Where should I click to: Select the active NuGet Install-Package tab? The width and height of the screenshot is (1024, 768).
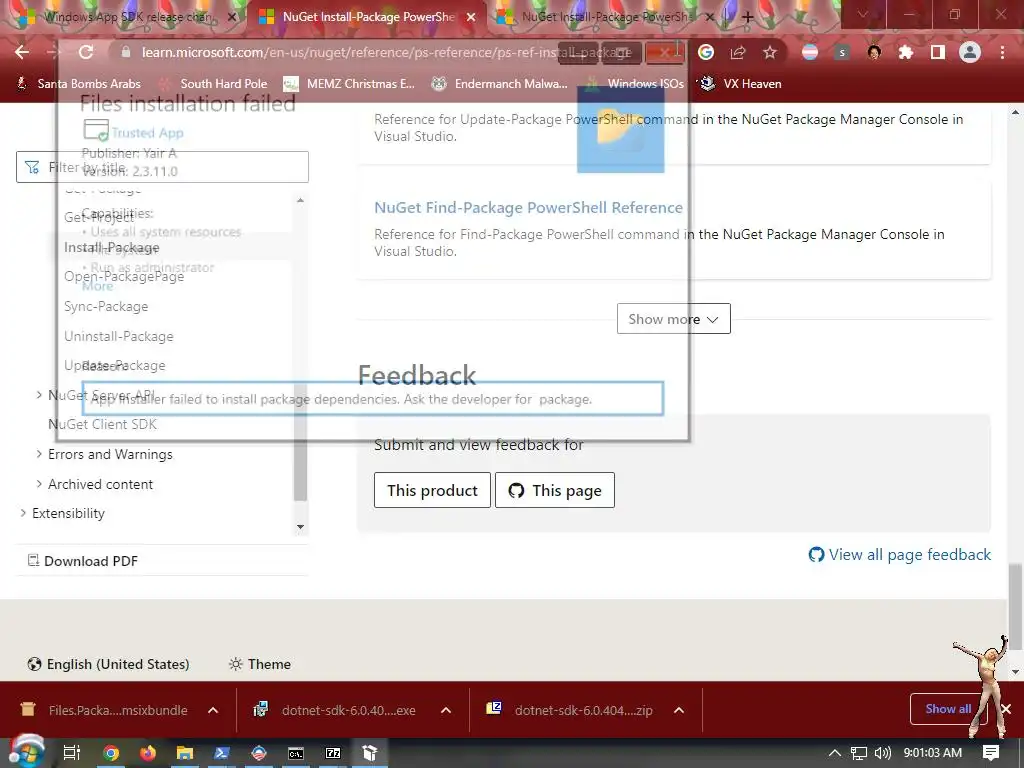(x=367, y=17)
